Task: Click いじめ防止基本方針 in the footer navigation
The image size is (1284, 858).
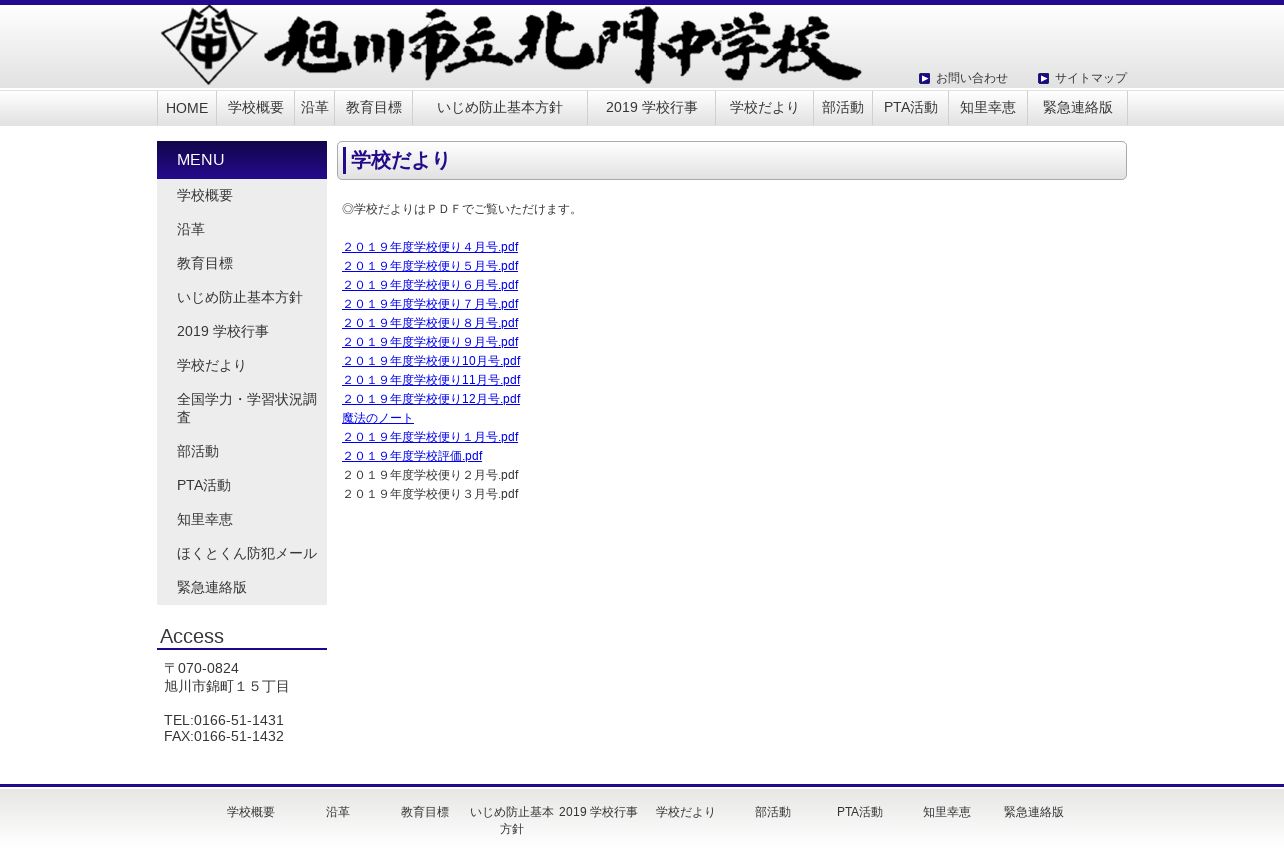Action: tap(512, 821)
